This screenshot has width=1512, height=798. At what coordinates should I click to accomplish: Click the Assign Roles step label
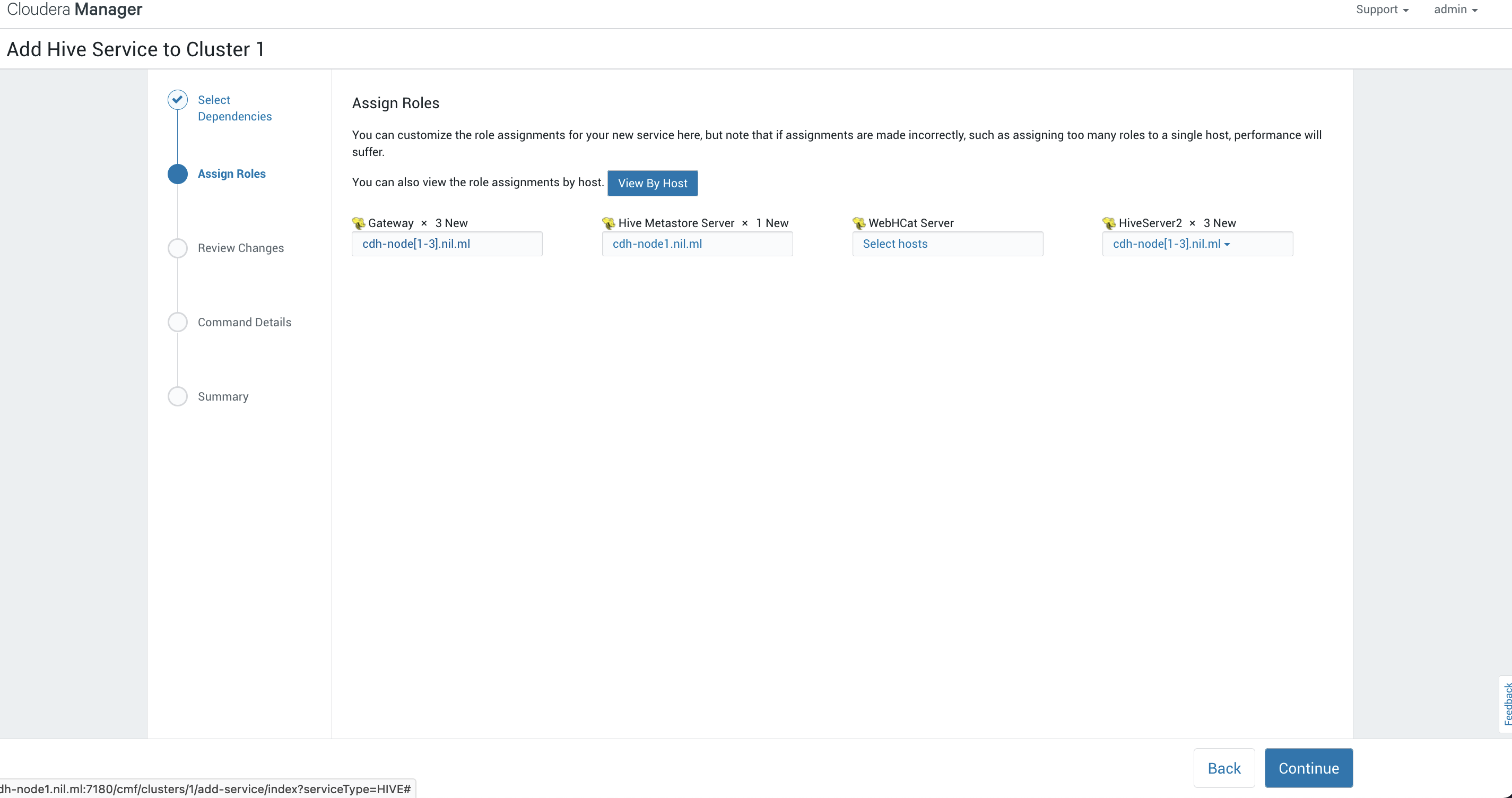[x=231, y=174]
